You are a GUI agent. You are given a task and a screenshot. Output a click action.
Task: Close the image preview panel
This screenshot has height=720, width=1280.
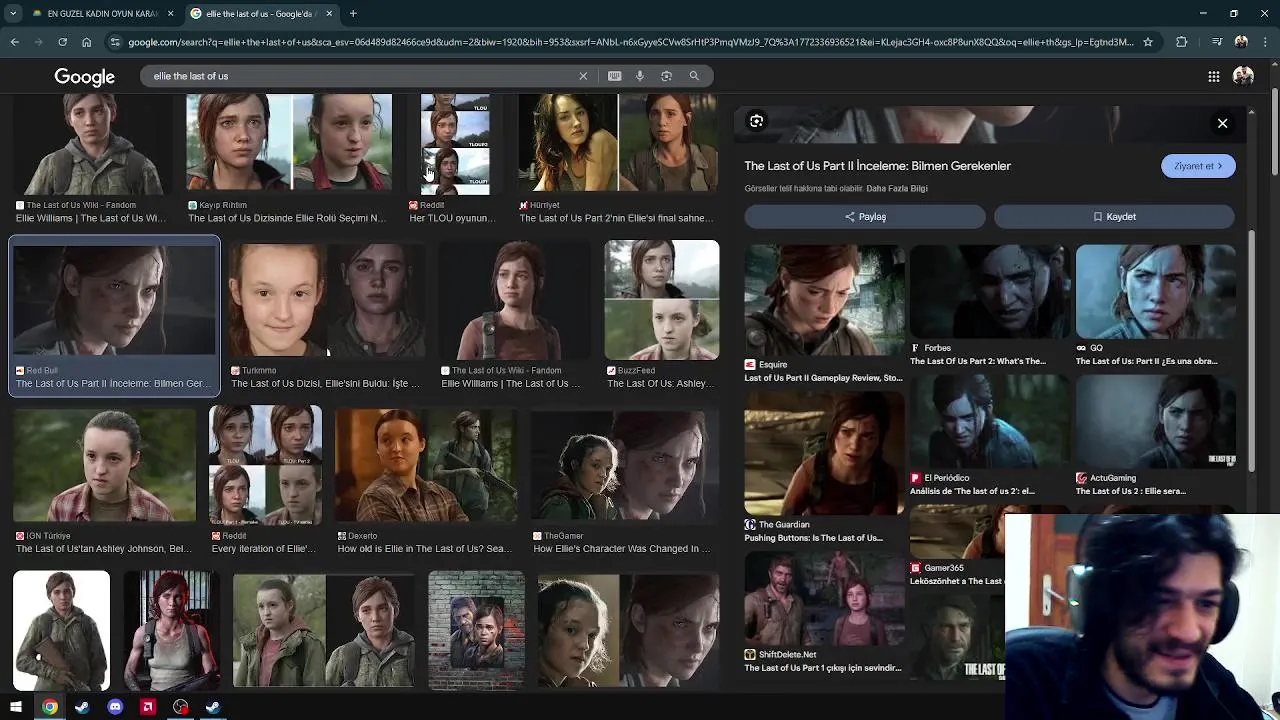click(x=1222, y=123)
